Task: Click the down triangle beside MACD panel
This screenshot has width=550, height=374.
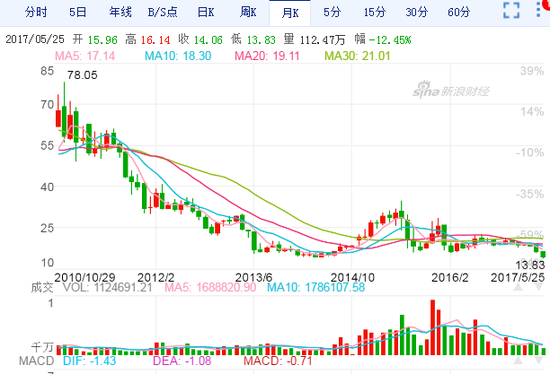Action: [539, 360]
